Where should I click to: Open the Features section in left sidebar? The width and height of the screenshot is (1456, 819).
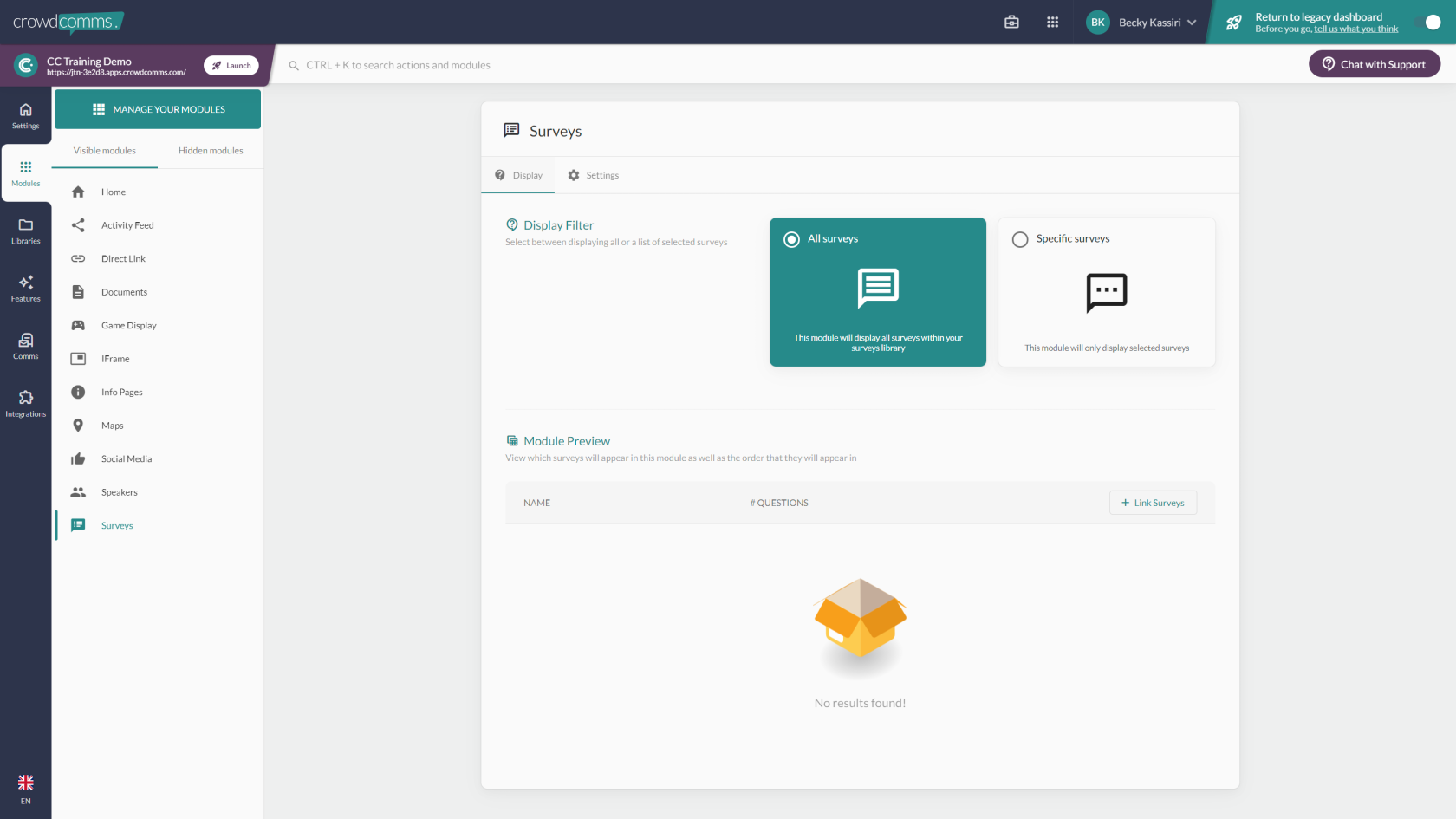click(x=25, y=289)
